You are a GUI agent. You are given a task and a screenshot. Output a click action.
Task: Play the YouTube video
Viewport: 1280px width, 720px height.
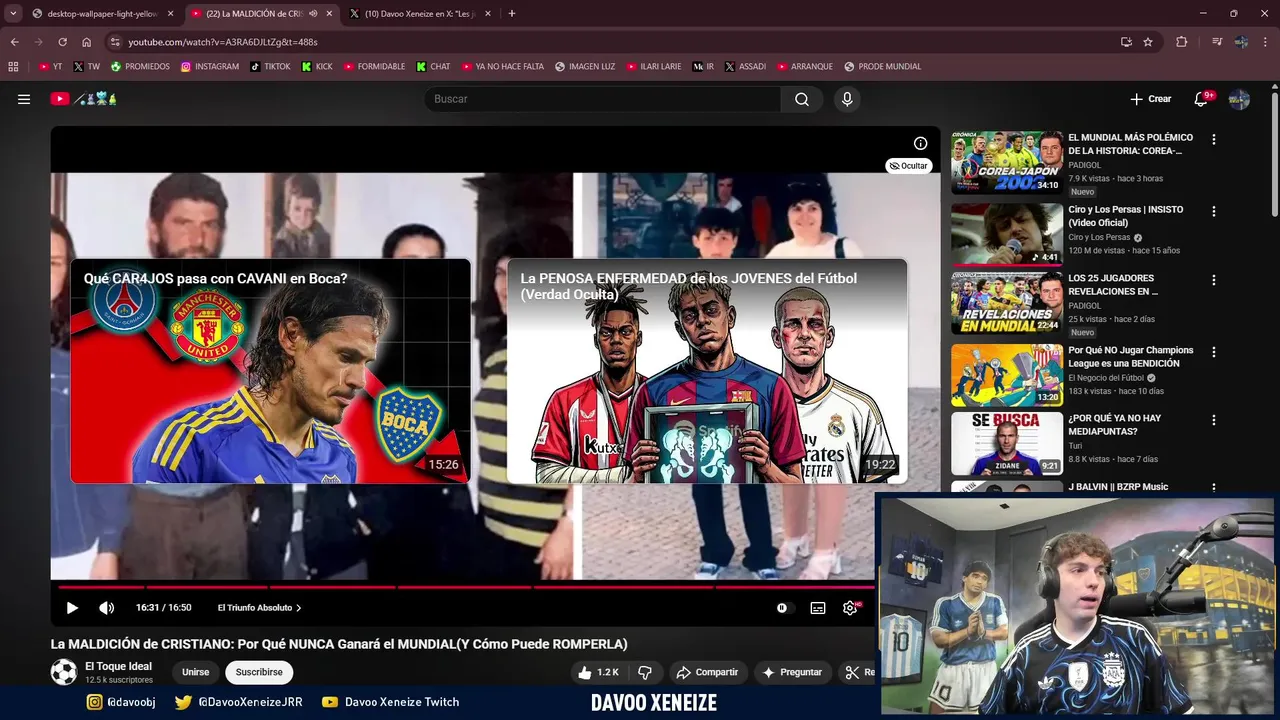[72, 608]
